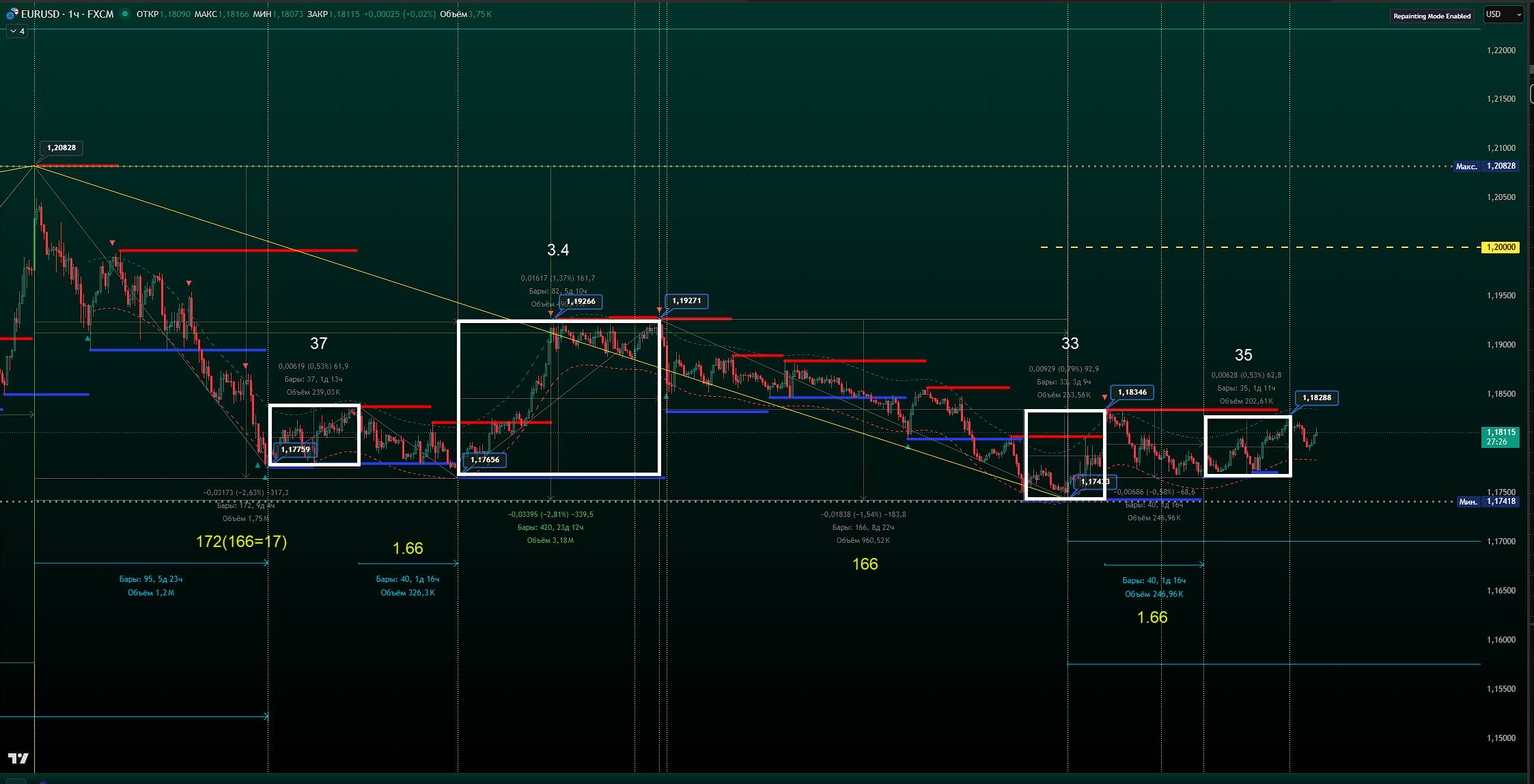Select the 1,17656 price callout label
The width and height of the screenshot is (1534, 784).
[x=485, y=460]
